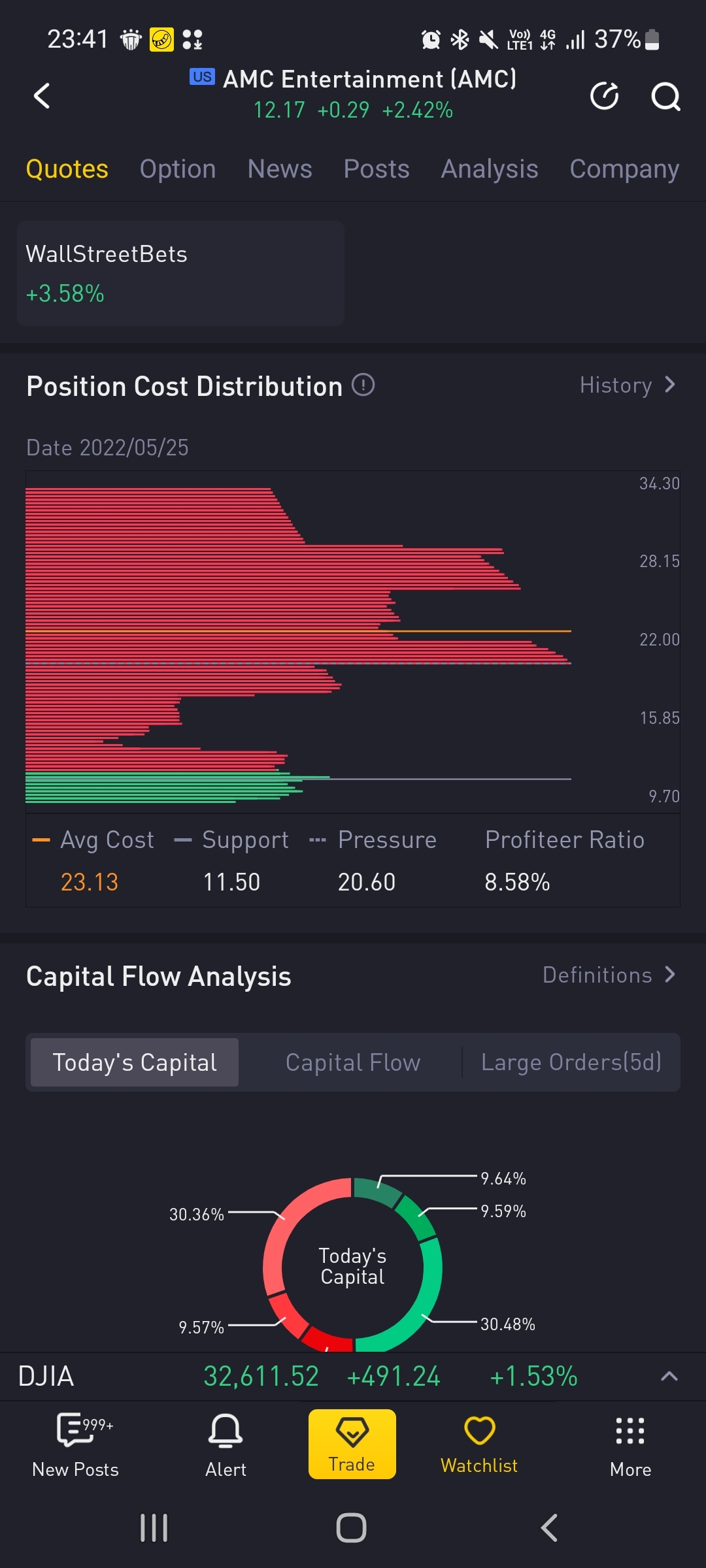The width and height of the screenshot is (706, 1568).
Task: Open the WallStreetBets card
Action: pos(180,273)
